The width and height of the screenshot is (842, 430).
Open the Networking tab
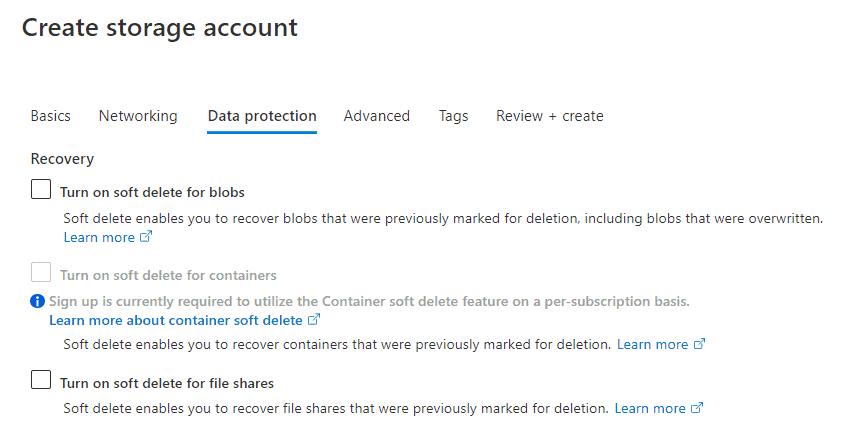tap(138, 116)
